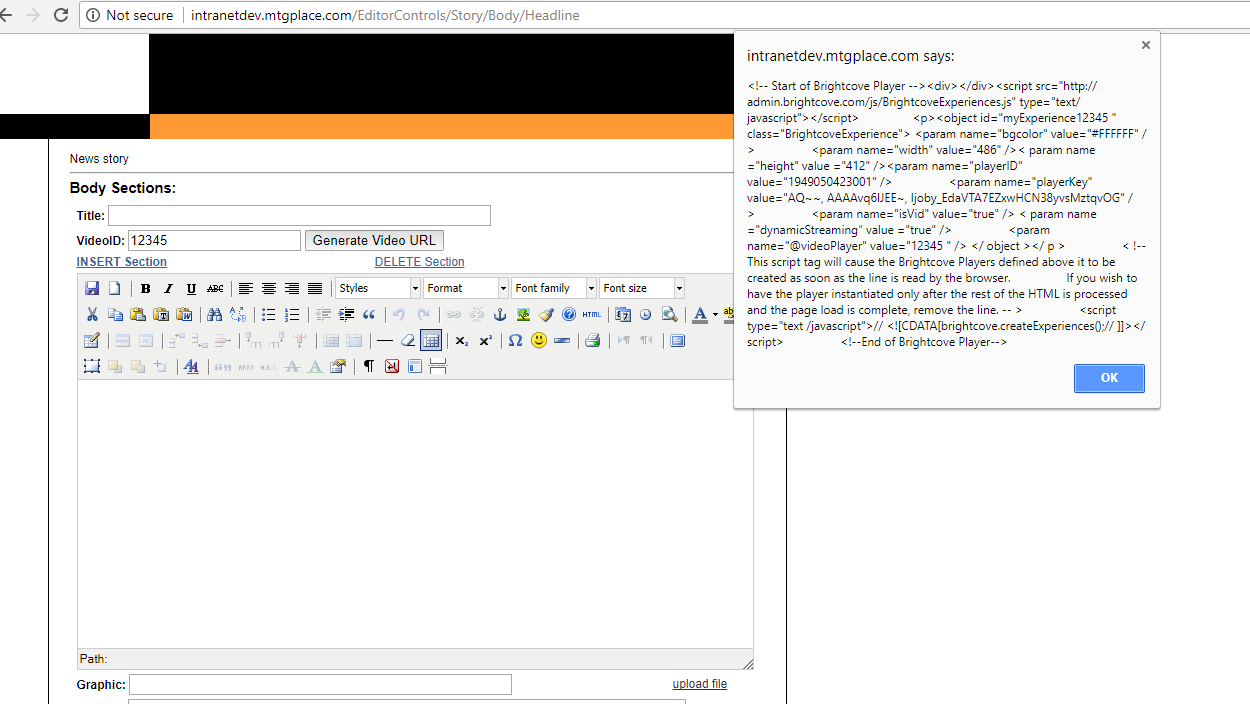The height and width of the screenshot is (704, 1250).
Task: Open the Styles dropdown
Action: [378, 288]
